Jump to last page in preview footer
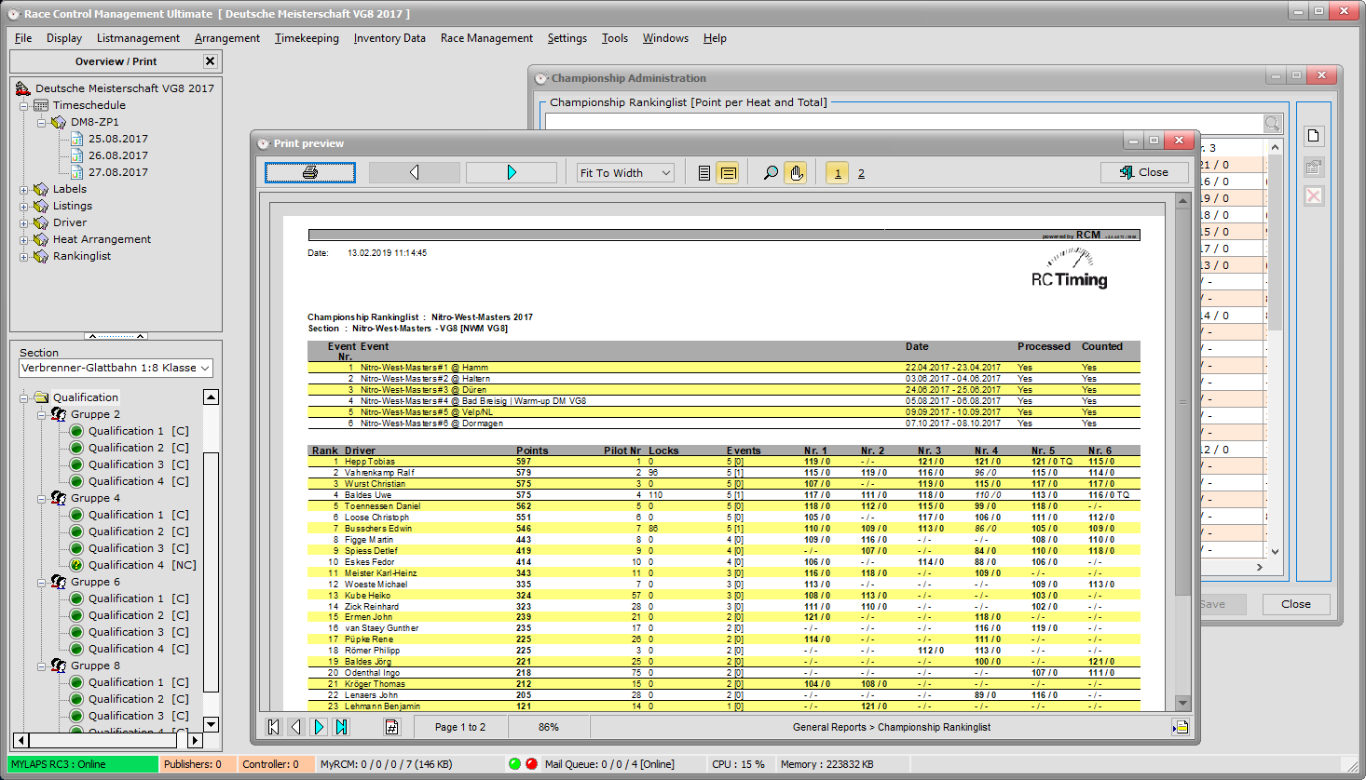Image resolution: width=1366 pixels, height=780 pixels. tap(341, 727)
